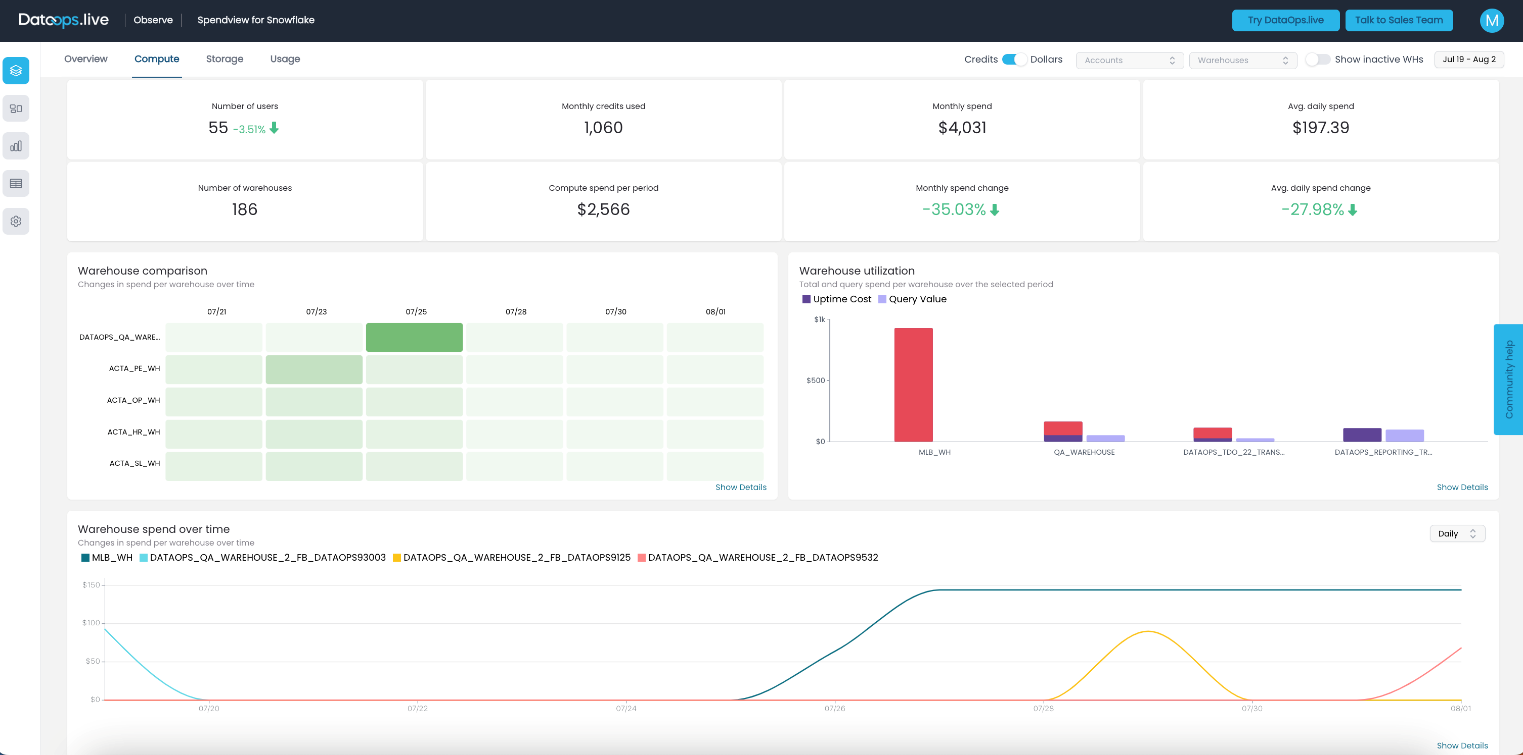Switch to the Overview tab
This screenshot has height=755, width=1523.
(x=86, y=59)
